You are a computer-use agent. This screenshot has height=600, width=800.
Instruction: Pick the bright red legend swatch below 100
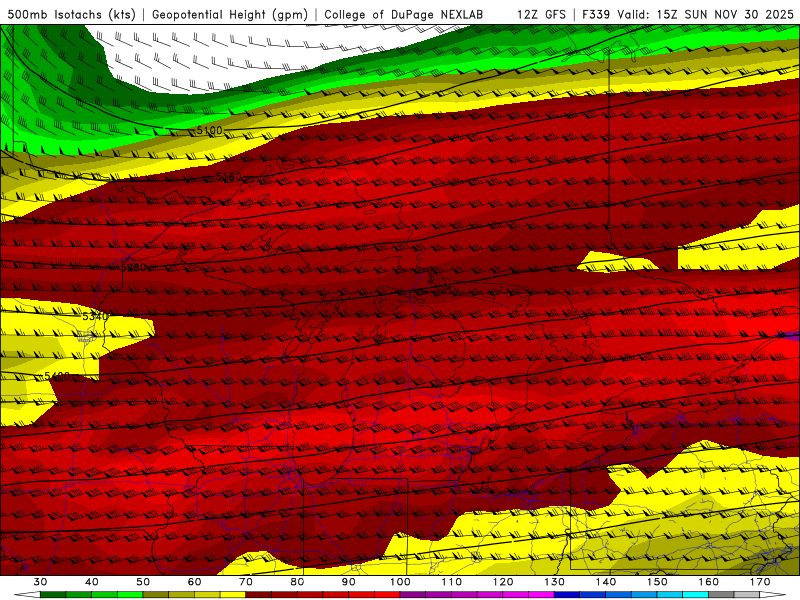387,595
